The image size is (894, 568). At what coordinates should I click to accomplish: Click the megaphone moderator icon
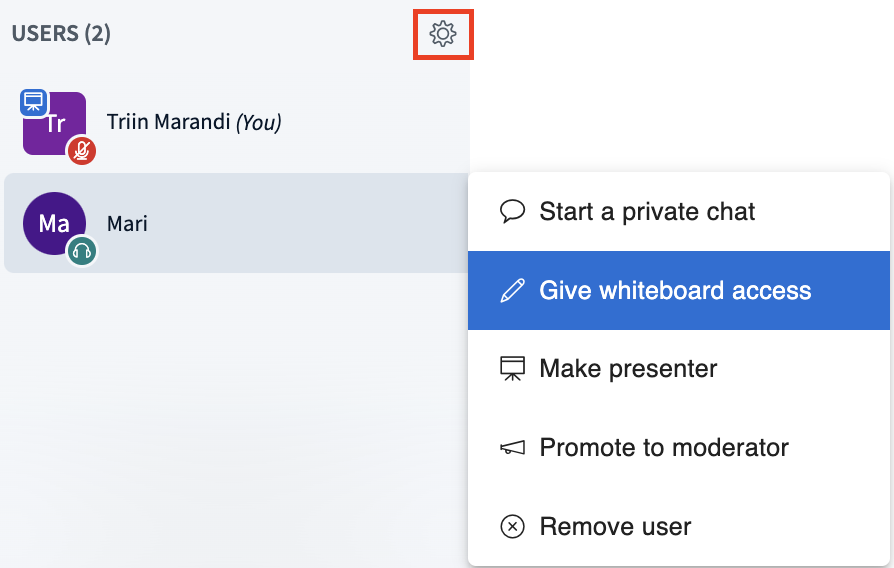[513, 448]
